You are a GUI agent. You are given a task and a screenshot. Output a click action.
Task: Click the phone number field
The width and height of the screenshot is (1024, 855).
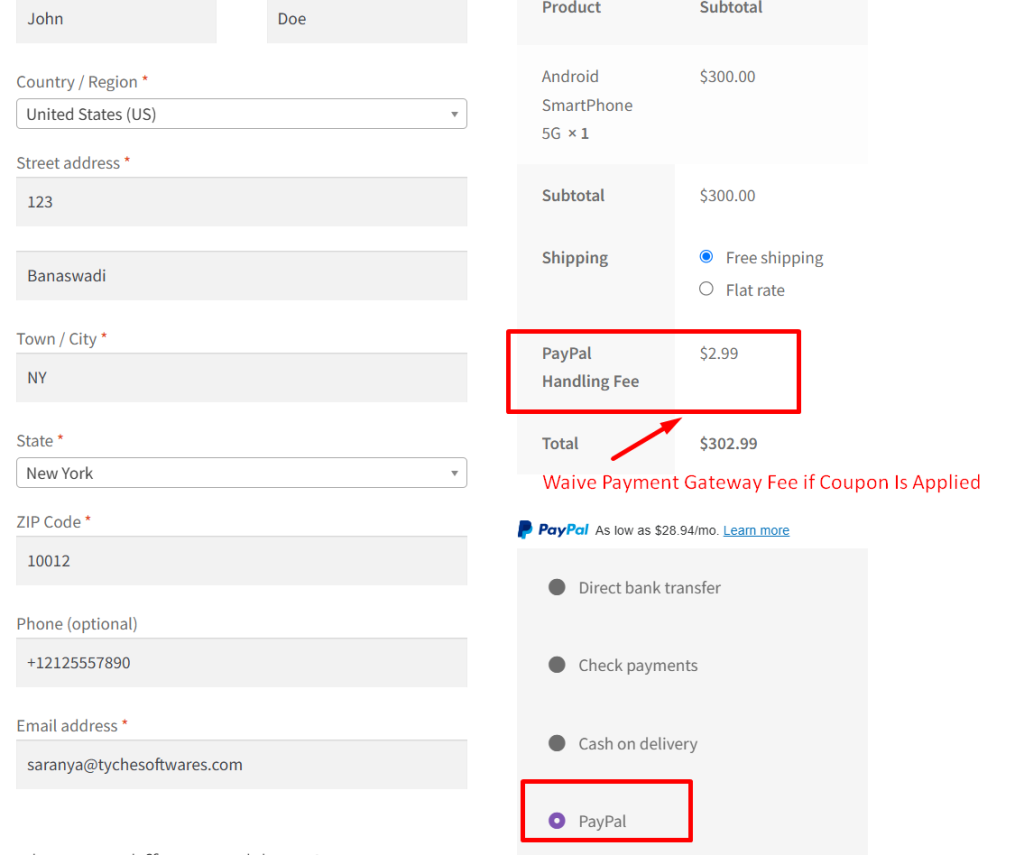[240, 662]
